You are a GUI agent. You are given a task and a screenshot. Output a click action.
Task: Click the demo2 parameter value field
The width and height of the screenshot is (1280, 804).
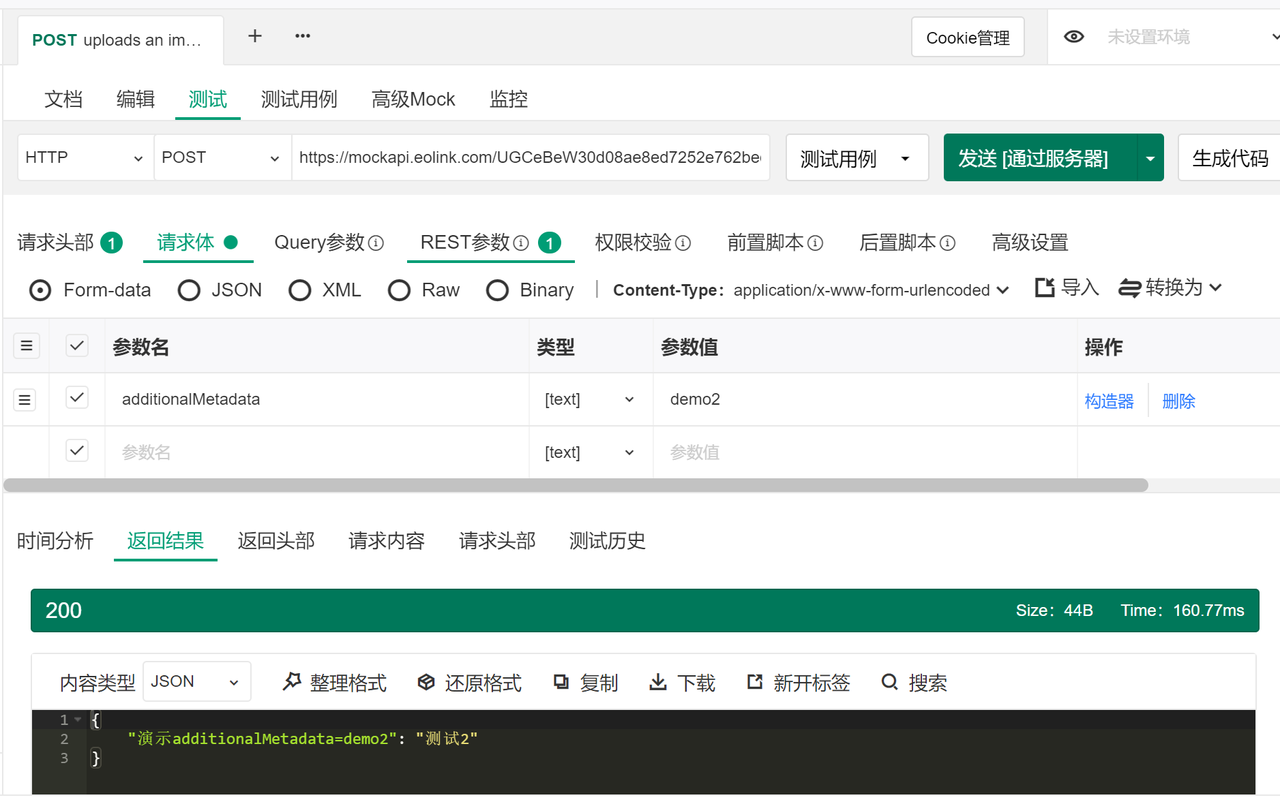[x=865, y=399]
